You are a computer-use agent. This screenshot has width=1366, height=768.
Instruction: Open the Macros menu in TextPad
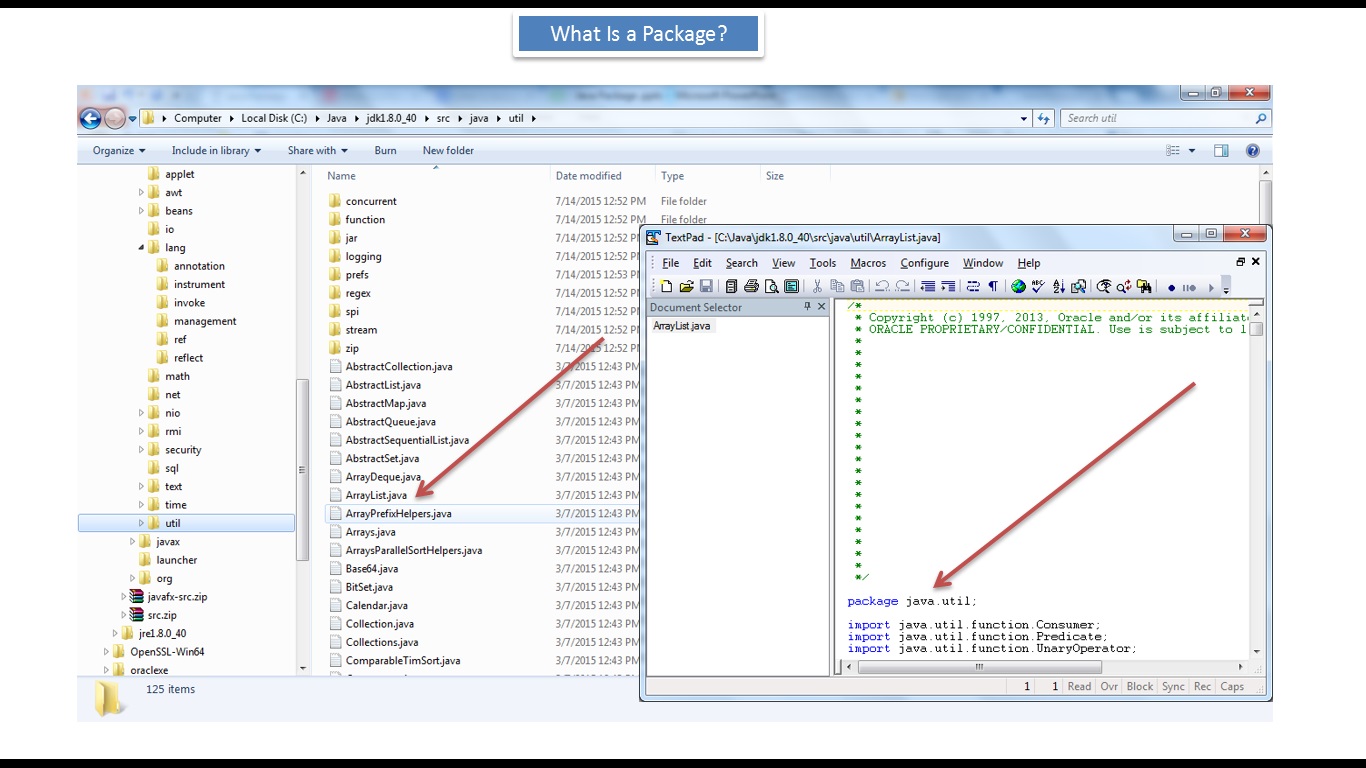coord(868,263)
